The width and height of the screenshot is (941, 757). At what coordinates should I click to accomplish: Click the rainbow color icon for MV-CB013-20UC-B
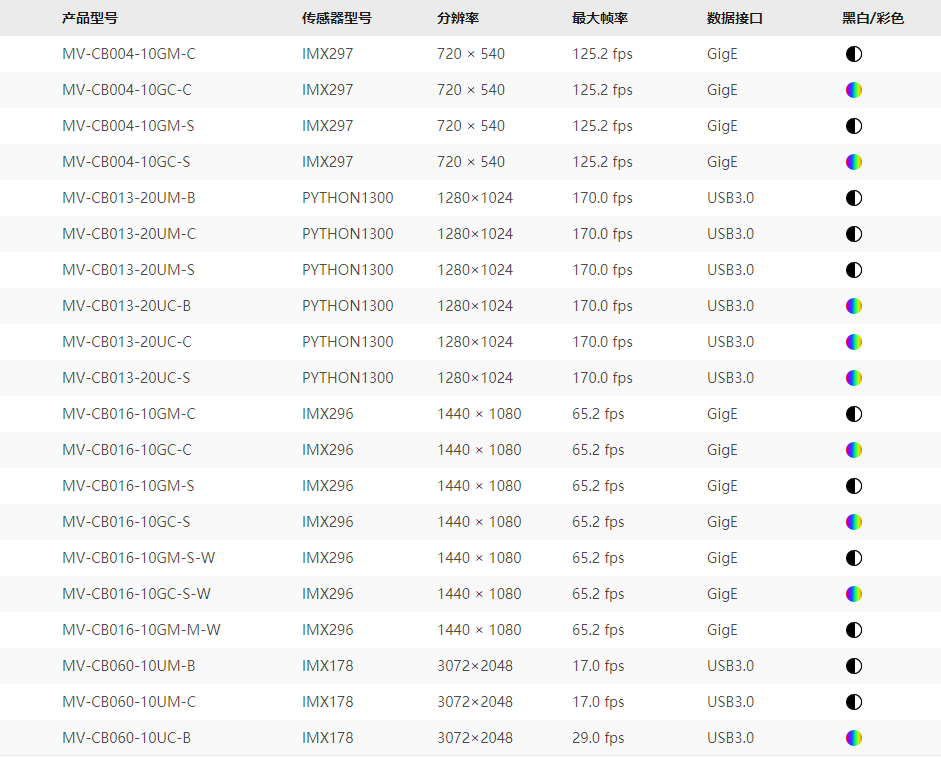pyautogui.click(x=853, y=306)
